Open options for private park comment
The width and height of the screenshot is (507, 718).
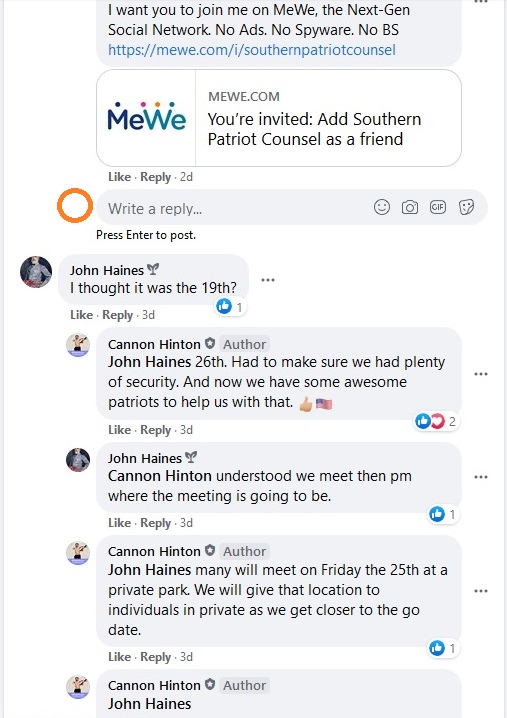tap(481, 591)
